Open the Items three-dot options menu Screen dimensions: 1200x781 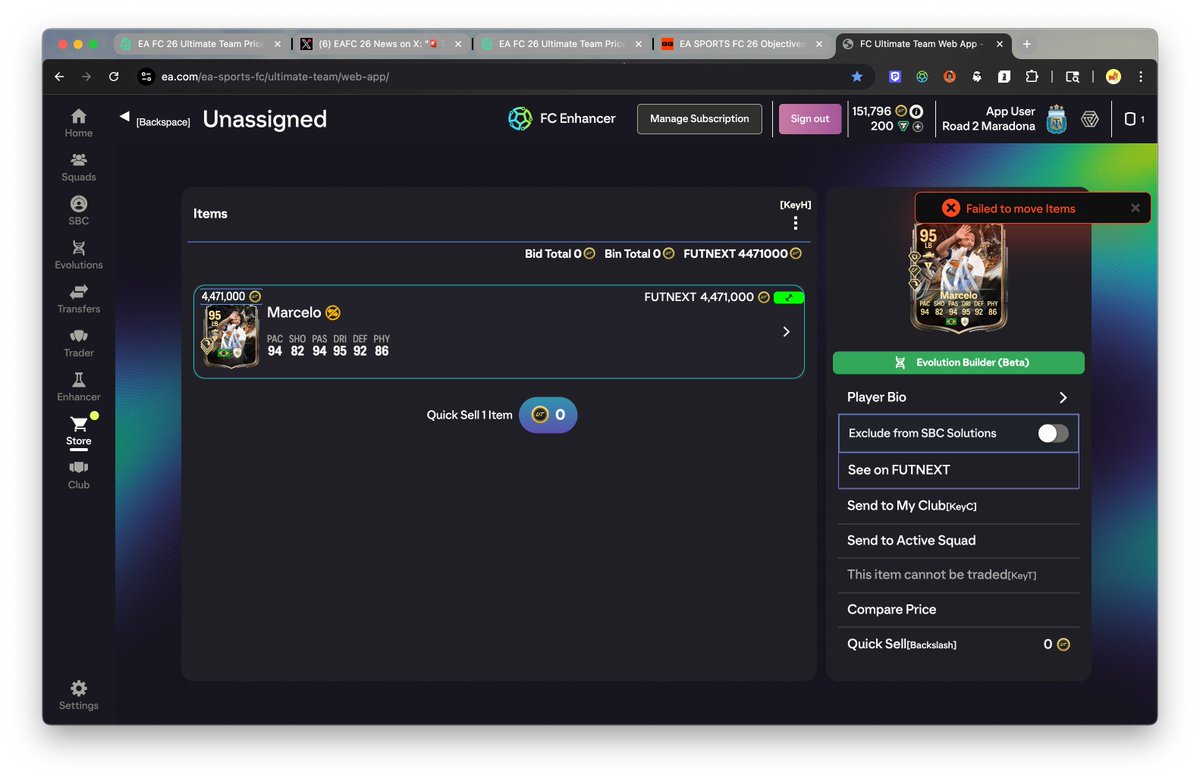[796, 223]
